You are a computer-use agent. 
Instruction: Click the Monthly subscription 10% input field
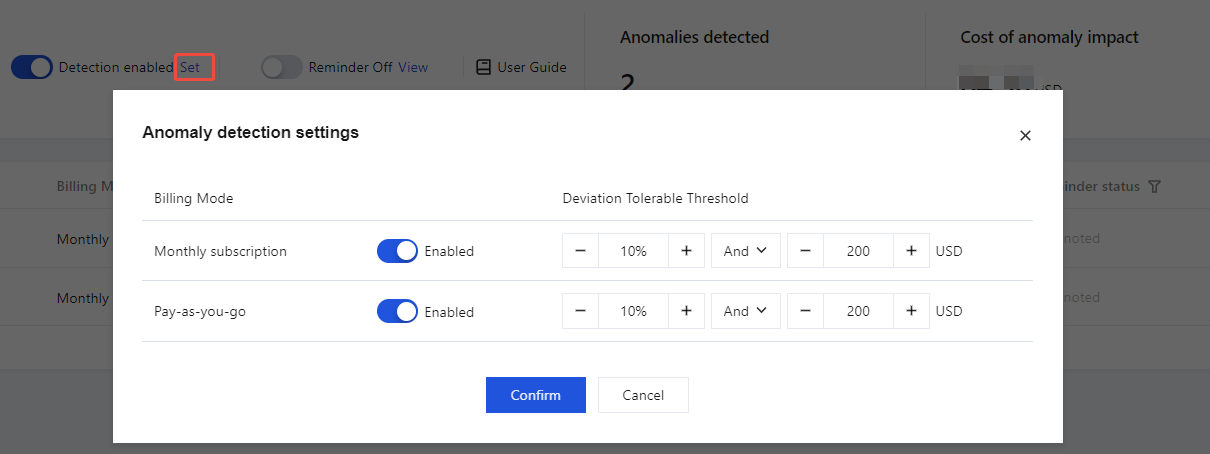[x=633, y=251]
